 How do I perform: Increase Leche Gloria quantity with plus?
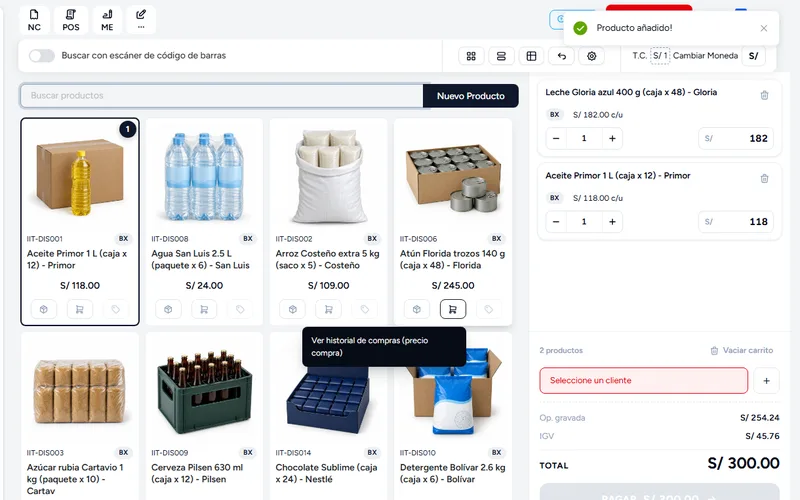(x=612, y=138)
